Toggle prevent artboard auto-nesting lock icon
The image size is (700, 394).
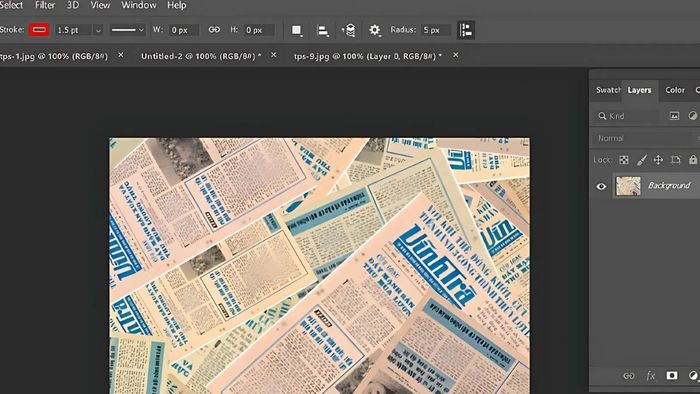[675, 160]
